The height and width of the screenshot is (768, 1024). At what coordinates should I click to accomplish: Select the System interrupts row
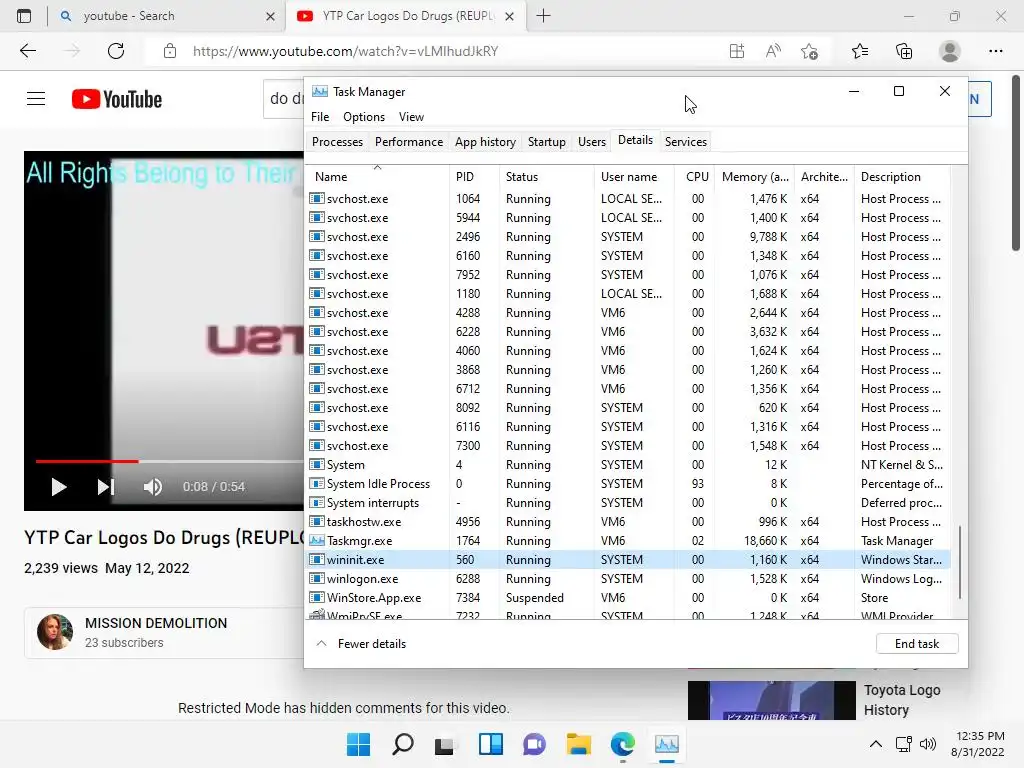coord(628,503)
